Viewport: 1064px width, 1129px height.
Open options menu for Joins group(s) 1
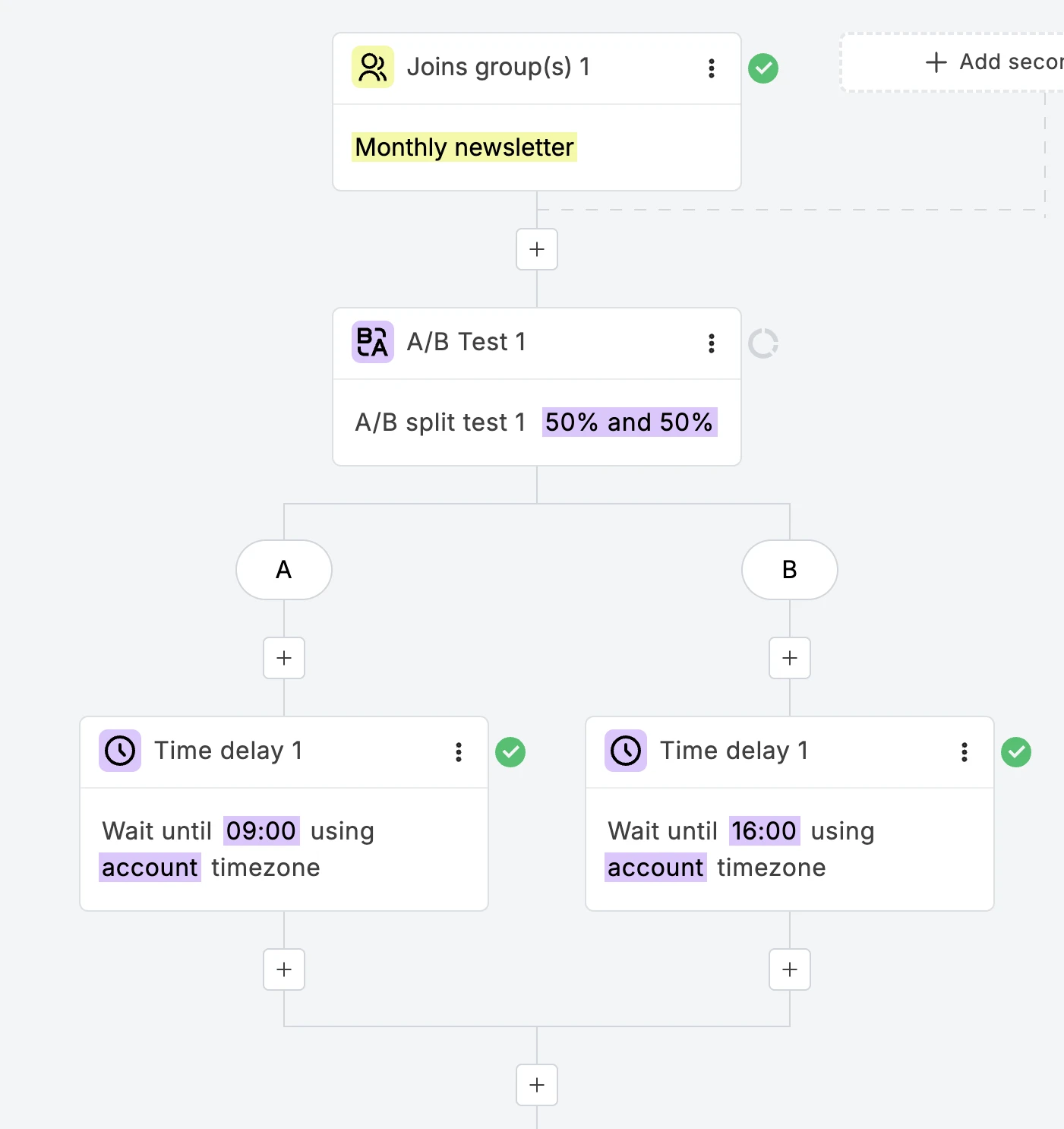[712, 68]
